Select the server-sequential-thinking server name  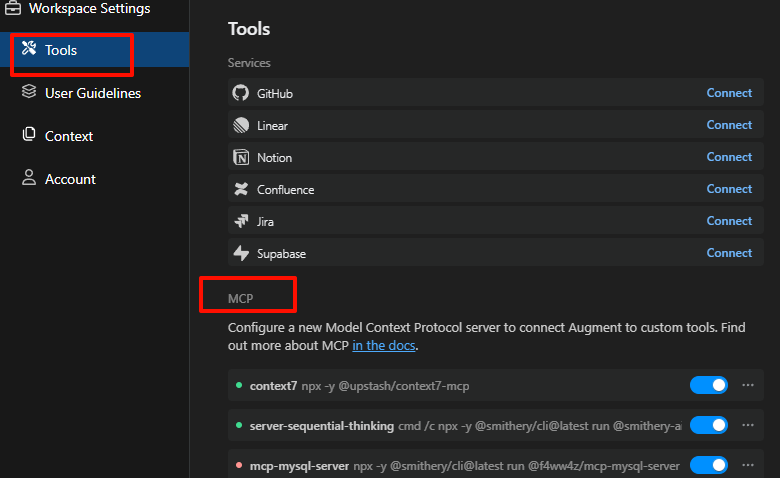322,426
